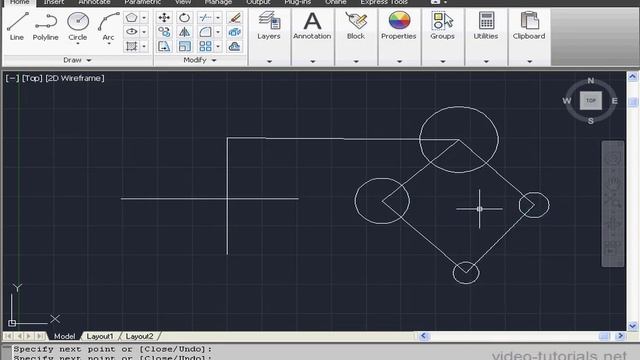
Task: Open the Groups panel button
Action: click(x=442, y=25)
